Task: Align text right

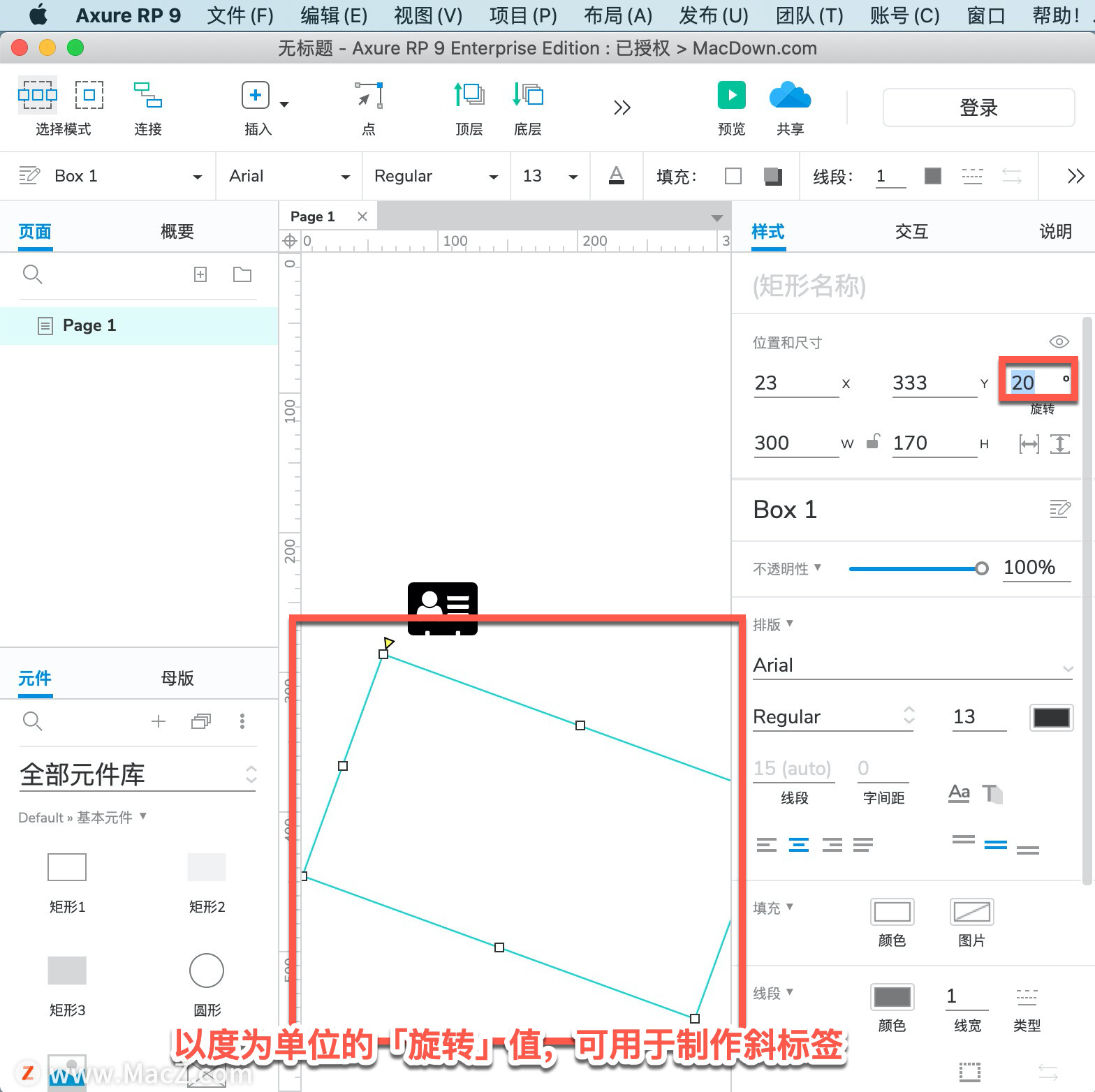Action: (x=832, y=845)
